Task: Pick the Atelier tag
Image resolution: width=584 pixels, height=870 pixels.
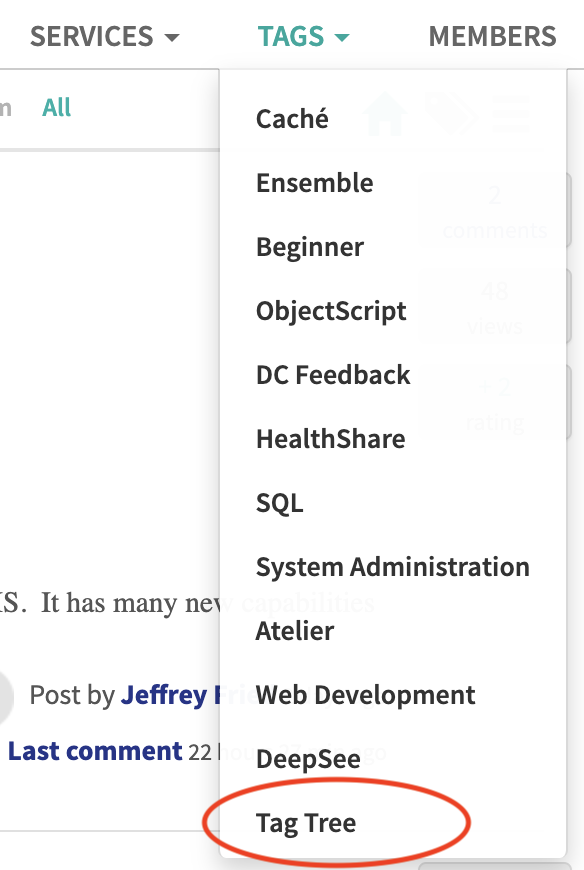Action: [294, 631]
